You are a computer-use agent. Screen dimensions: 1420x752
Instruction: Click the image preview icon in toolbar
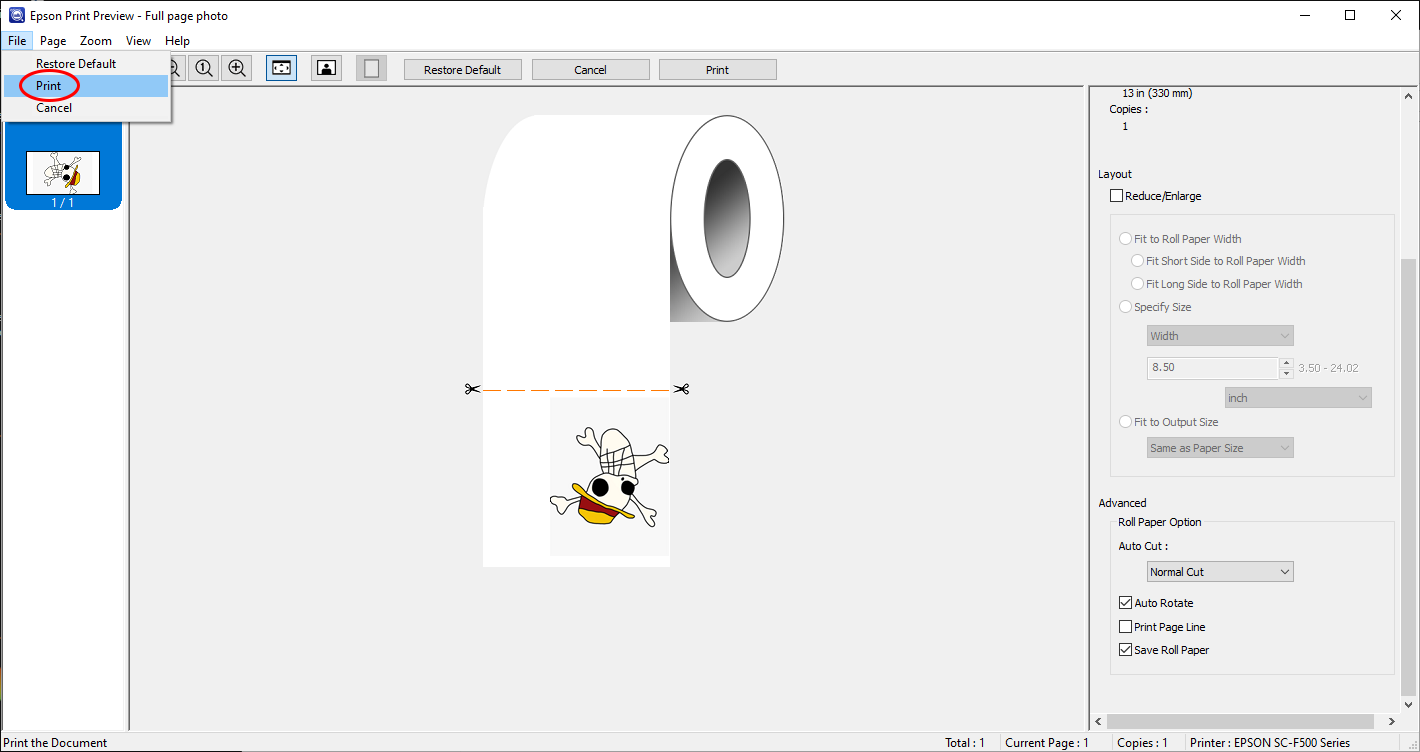click(x=326, y=68)
